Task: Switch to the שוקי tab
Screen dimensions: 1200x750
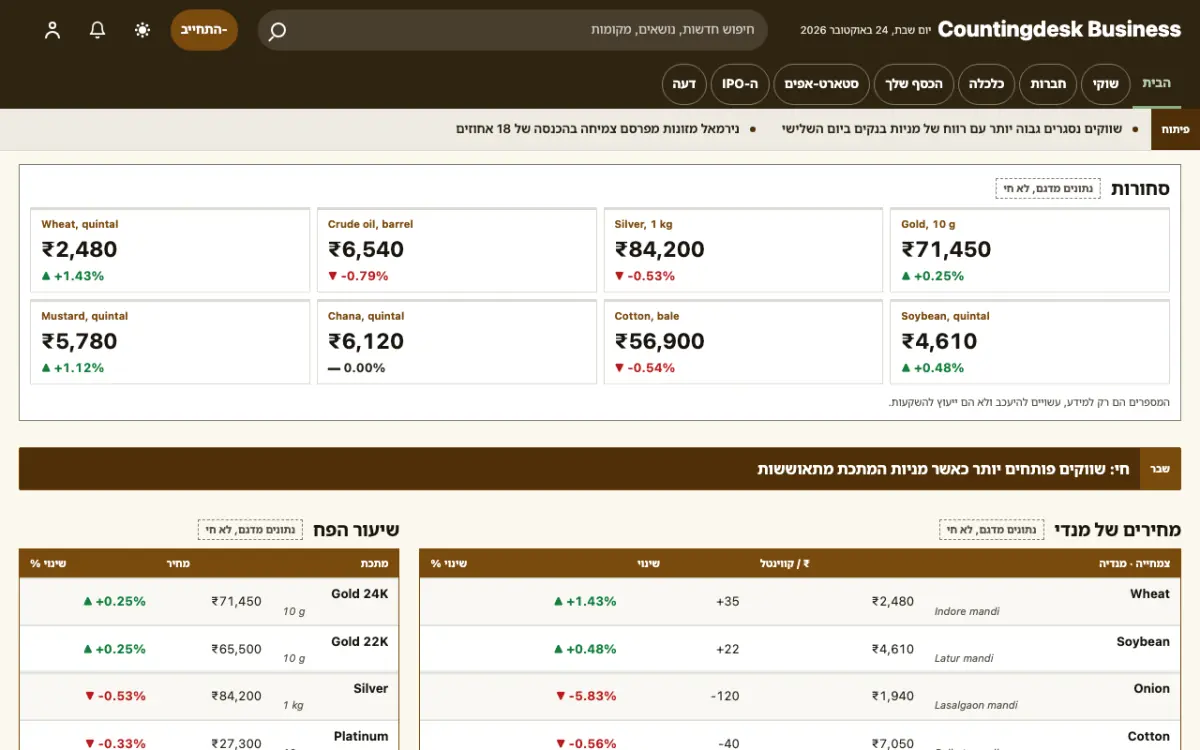Action: click(x=1105, y=84)
